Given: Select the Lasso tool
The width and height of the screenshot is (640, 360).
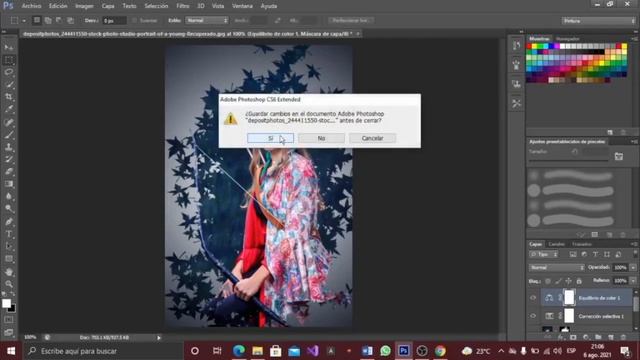Looking at the screenshot, I should (x=9, y=72).
